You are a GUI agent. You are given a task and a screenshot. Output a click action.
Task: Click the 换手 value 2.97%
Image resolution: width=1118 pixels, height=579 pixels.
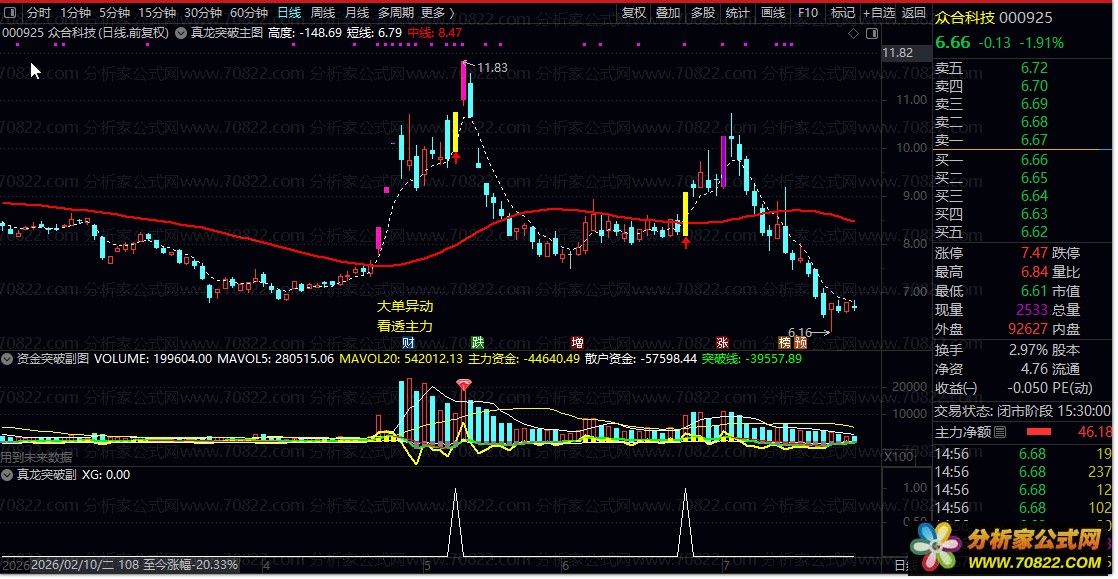pos(1029,350)
